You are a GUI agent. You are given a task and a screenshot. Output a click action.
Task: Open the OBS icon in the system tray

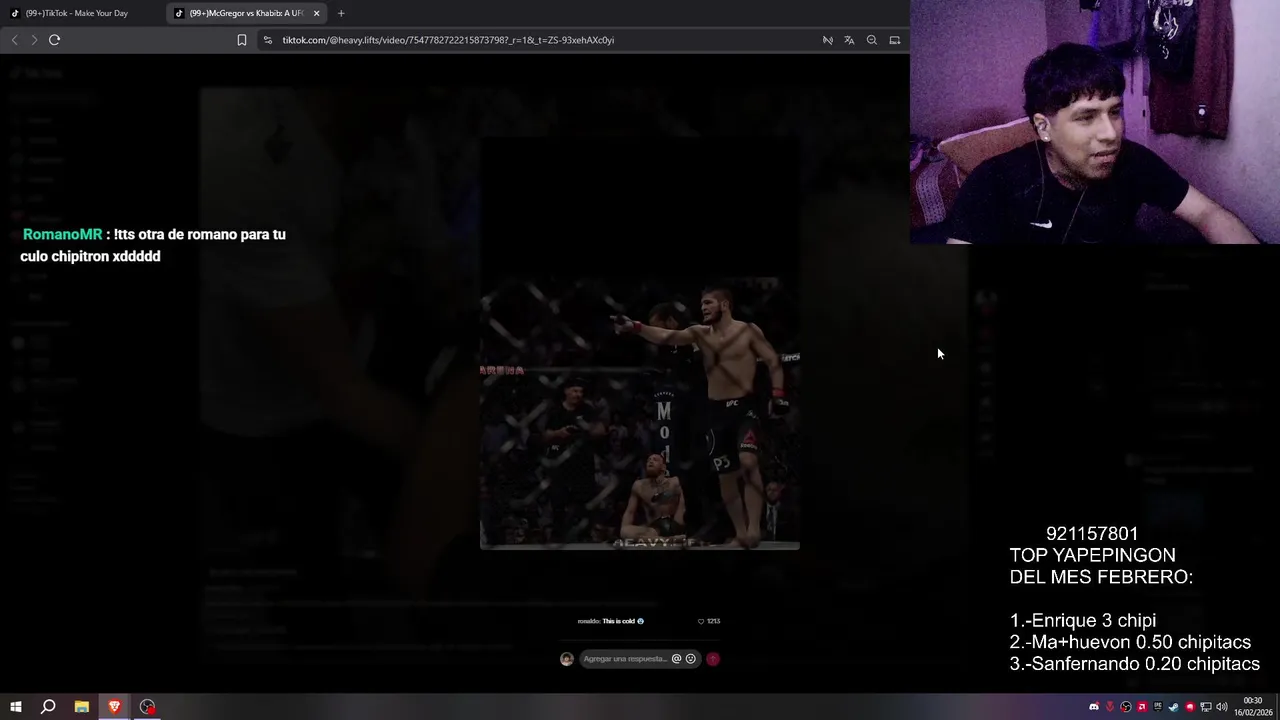tap(1126, 707)
